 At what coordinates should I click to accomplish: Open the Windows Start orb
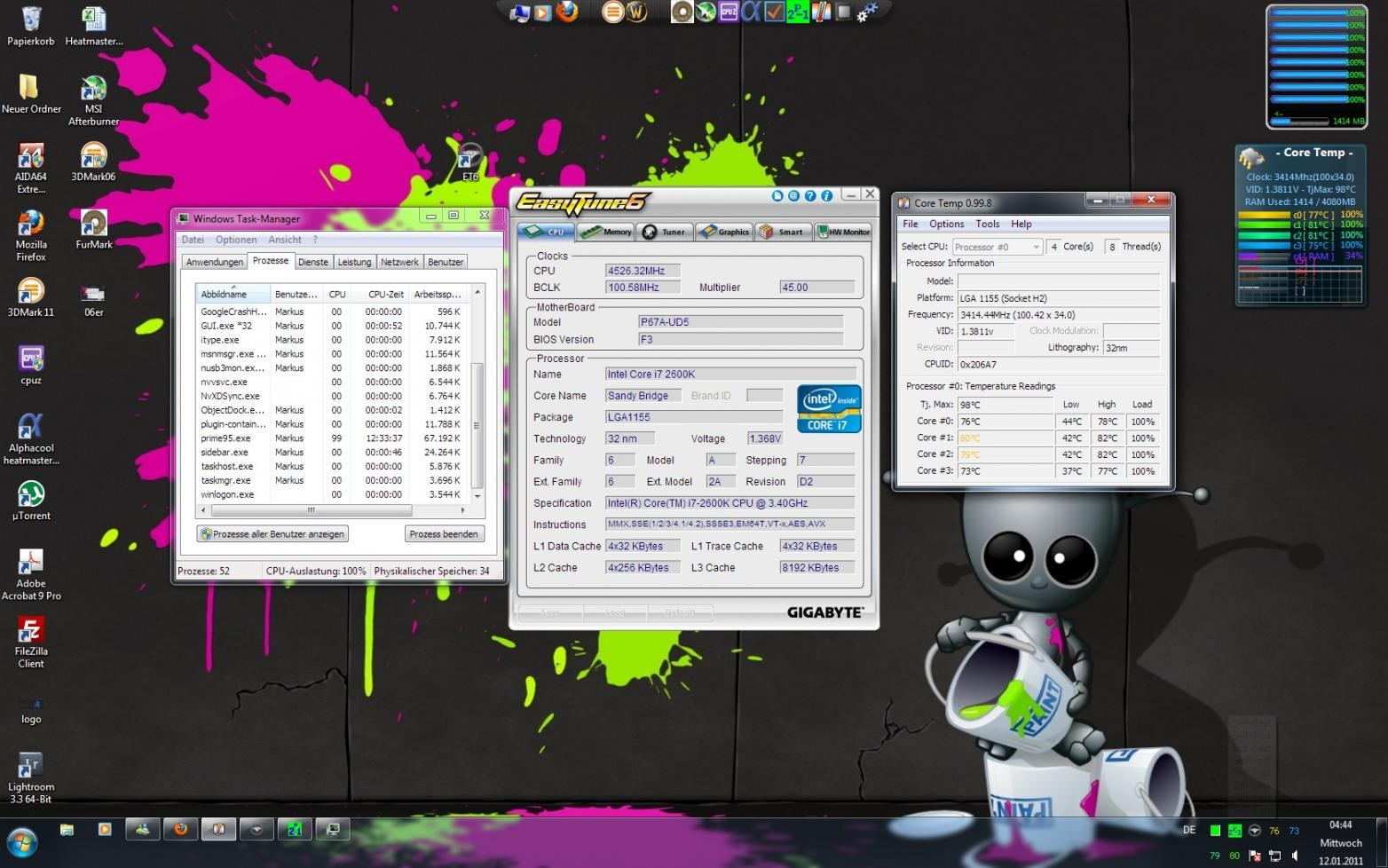pos(21,842)
